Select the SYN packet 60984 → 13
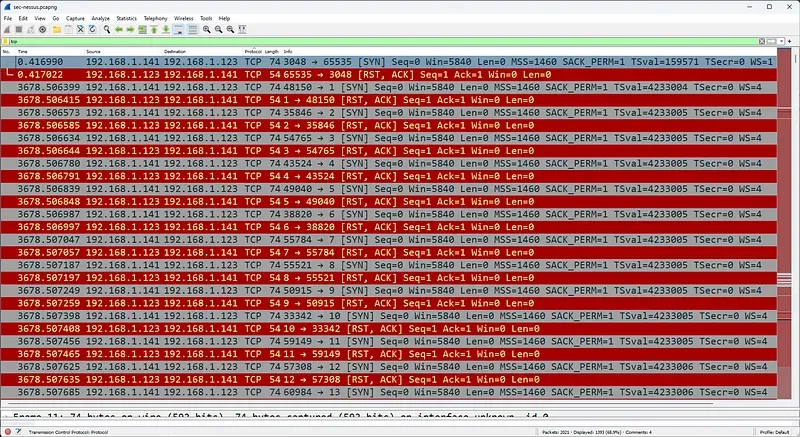Image resolution: width=800 pixels, height=437 pixels. (389, 392)
